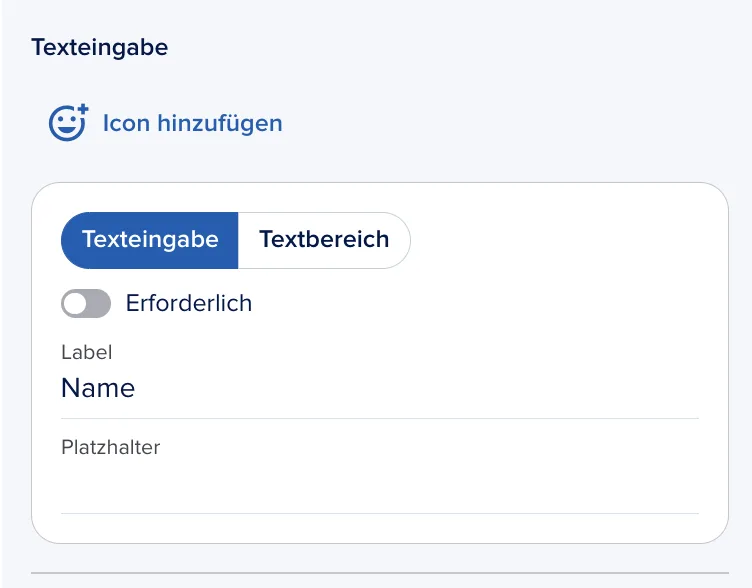Place cursor on the word Name
Image resolution: width=752 pixels, height=588 pixels.
tap(98, 388)
